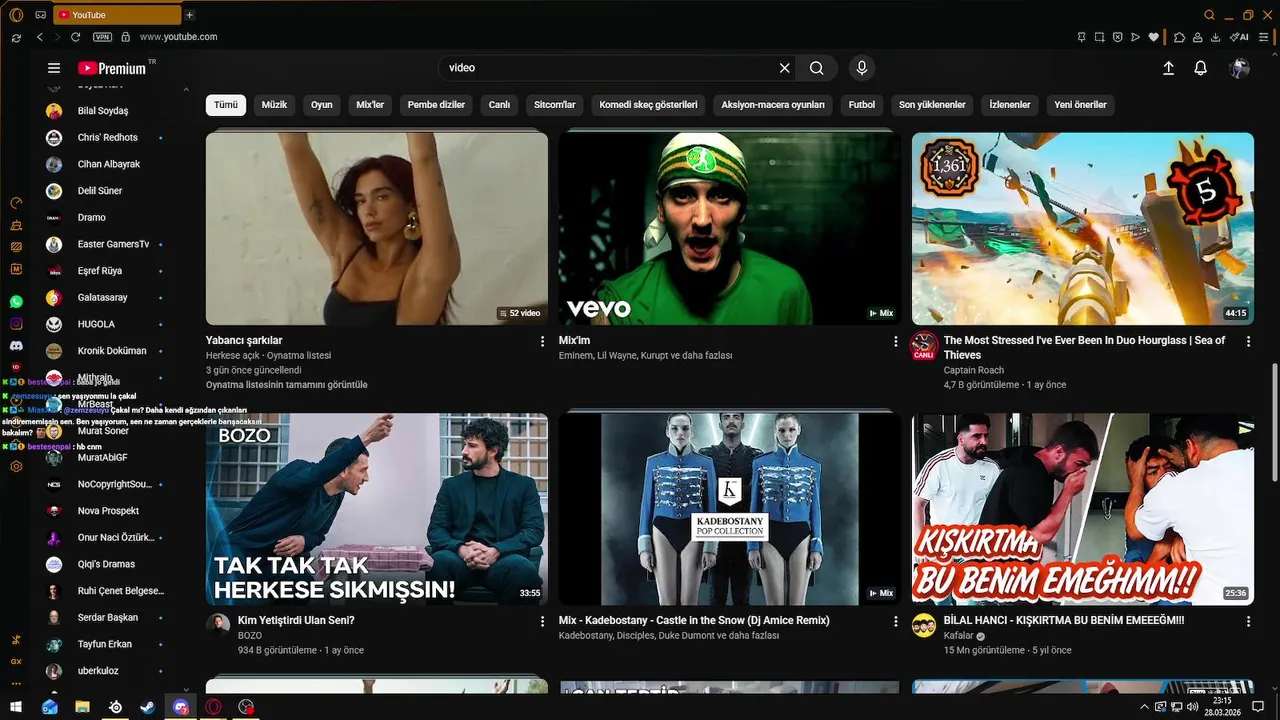Open Captain Roach channel link
This screenshot has width=1280, height=720.
[x=974, y=370]
